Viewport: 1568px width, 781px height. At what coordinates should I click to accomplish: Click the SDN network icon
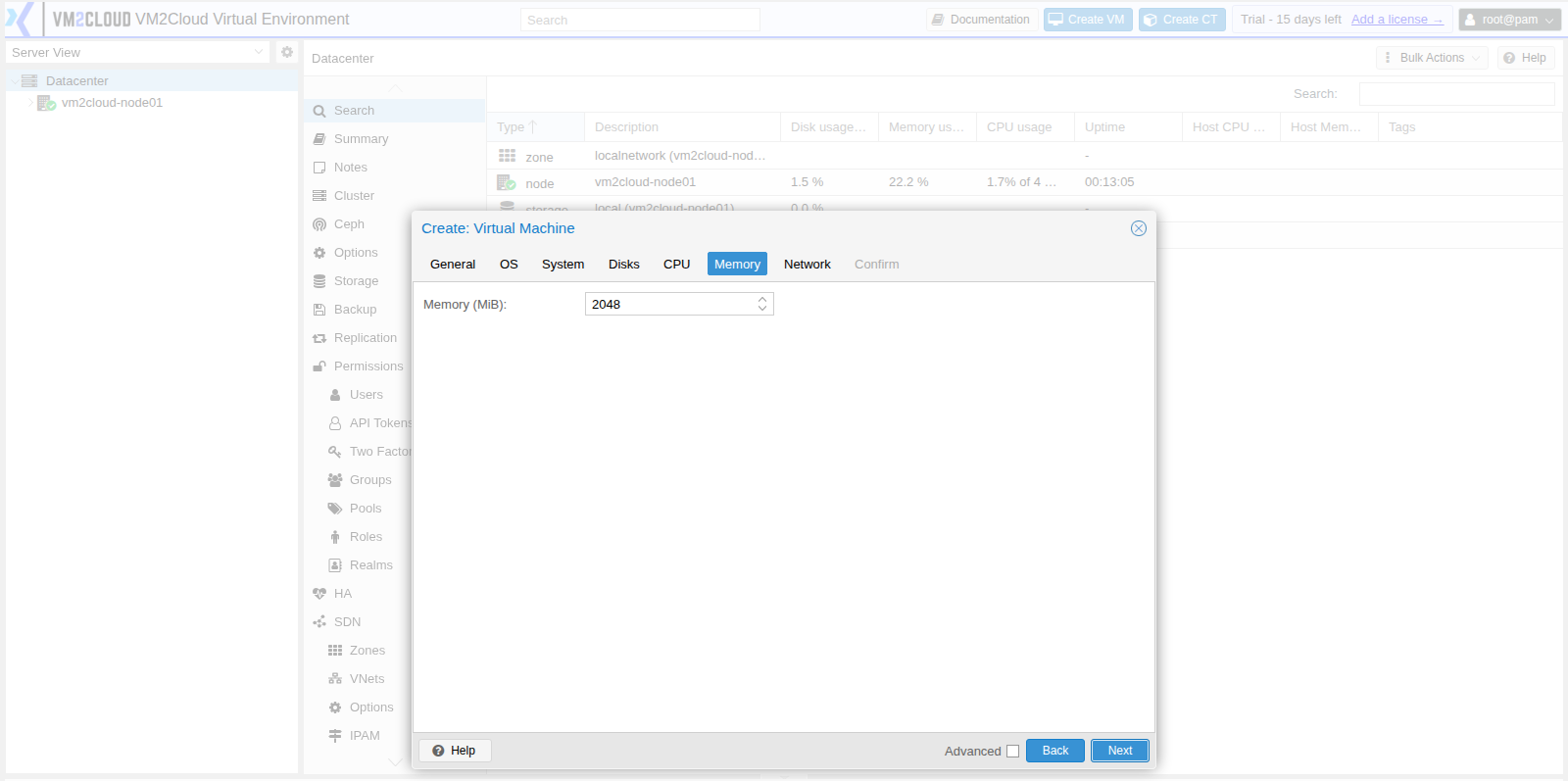[x=319, y=622]
